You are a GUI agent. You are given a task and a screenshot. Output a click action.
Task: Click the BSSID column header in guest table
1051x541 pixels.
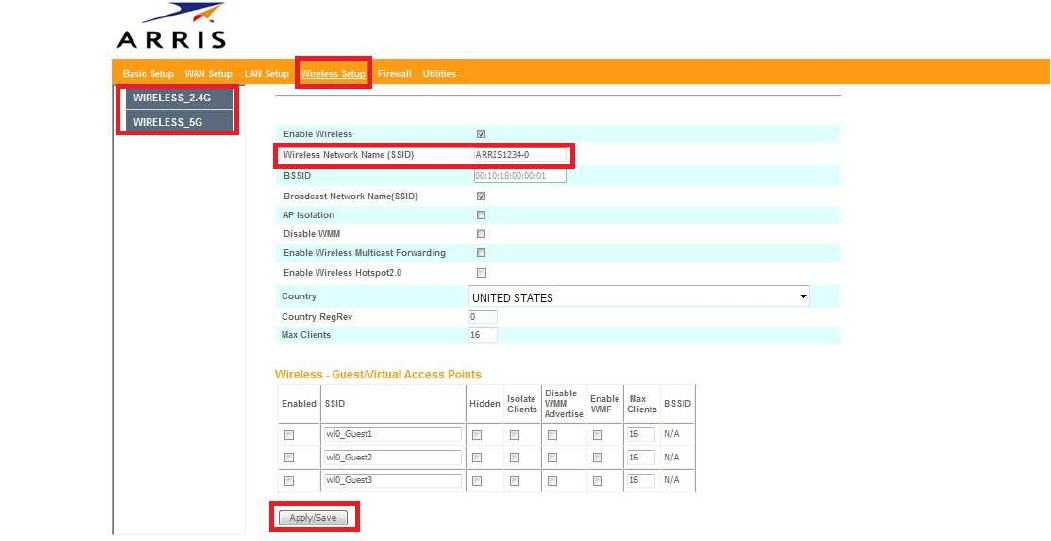pyautogui.click(x=678, y=404)
